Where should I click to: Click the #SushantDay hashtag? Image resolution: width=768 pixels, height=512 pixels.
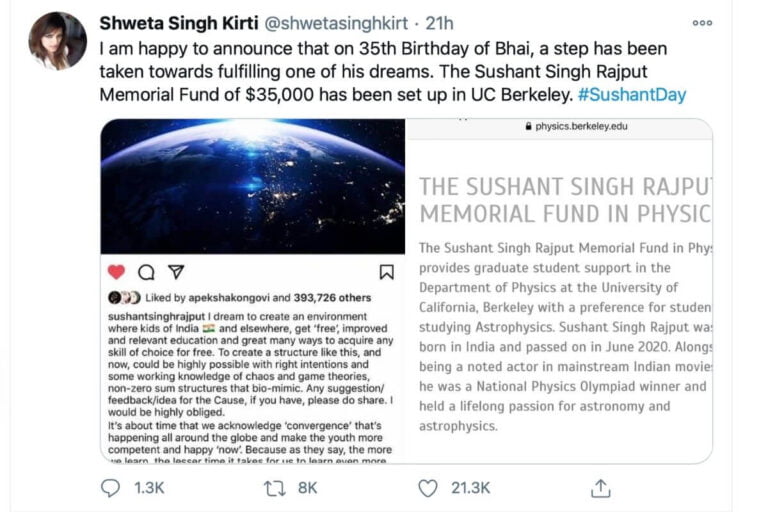(x=631, y=94)
